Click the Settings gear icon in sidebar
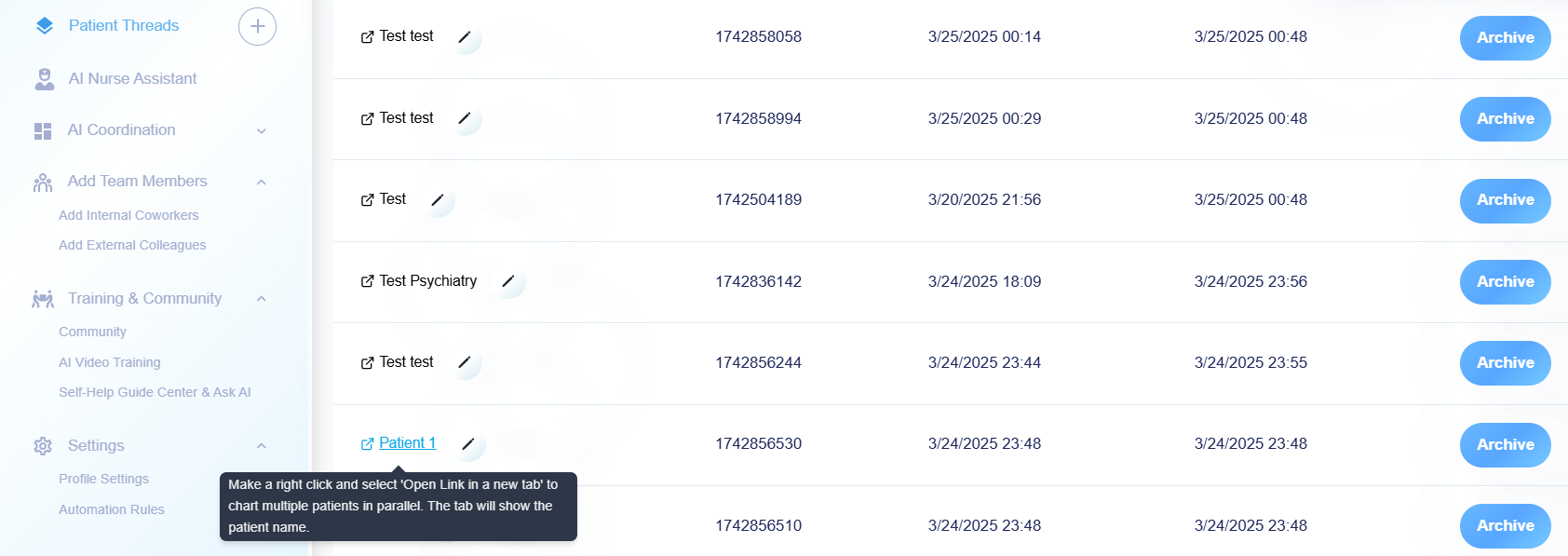 pos(43,446)
